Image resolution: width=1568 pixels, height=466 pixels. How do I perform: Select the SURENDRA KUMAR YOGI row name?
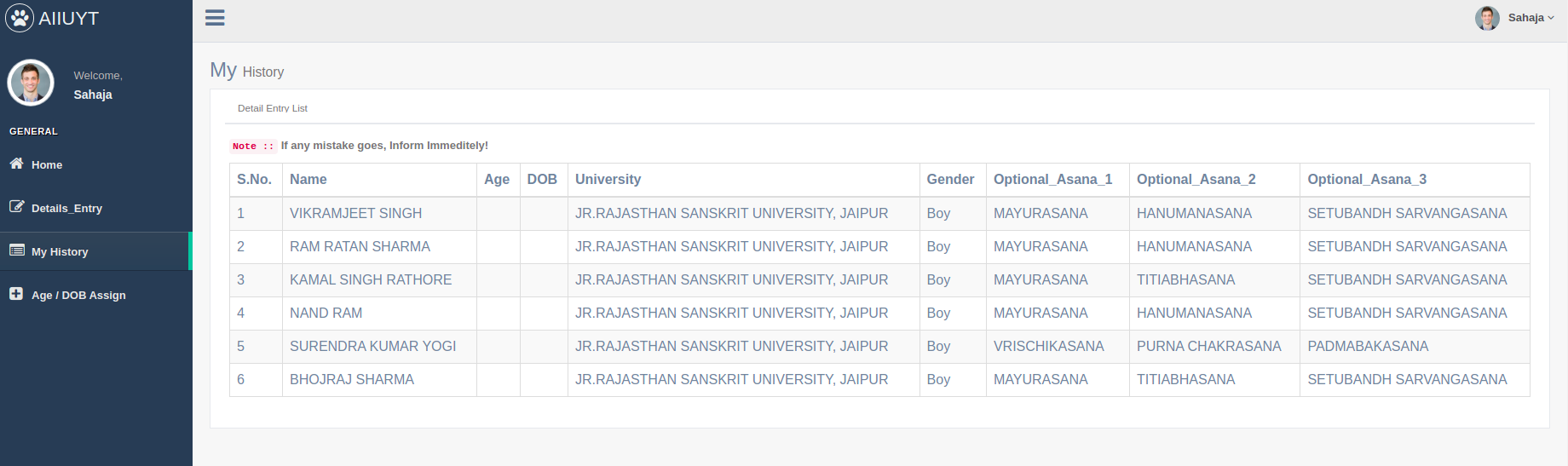(x=372, y=347)
